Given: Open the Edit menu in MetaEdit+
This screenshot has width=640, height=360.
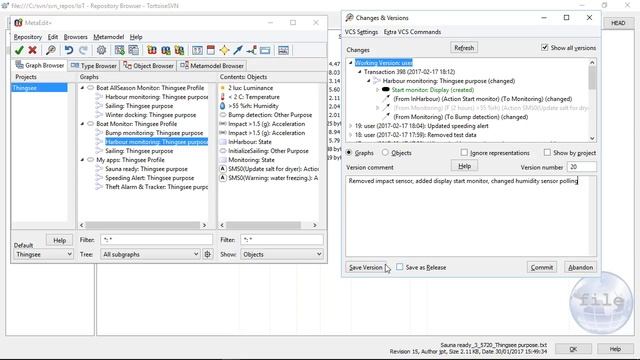Looking at the screenshot, I should point(53,37).
